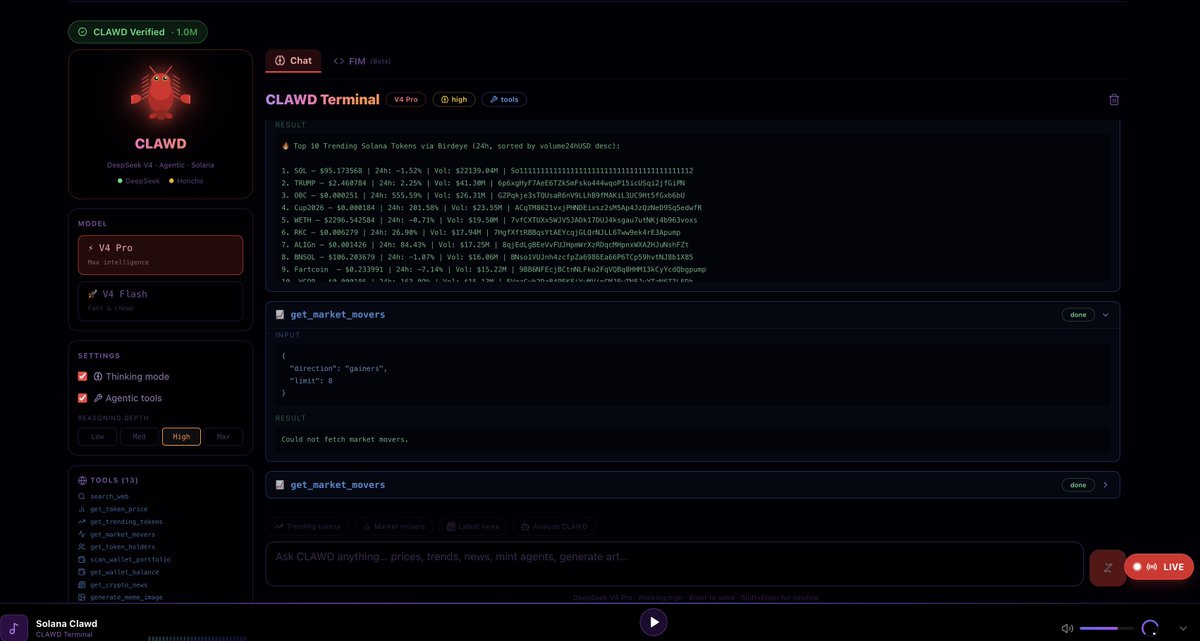The height and width of the screenshot is (641, 1200).
Task: Click the red LIVE broadcast button
Action: coord(1159,566)
